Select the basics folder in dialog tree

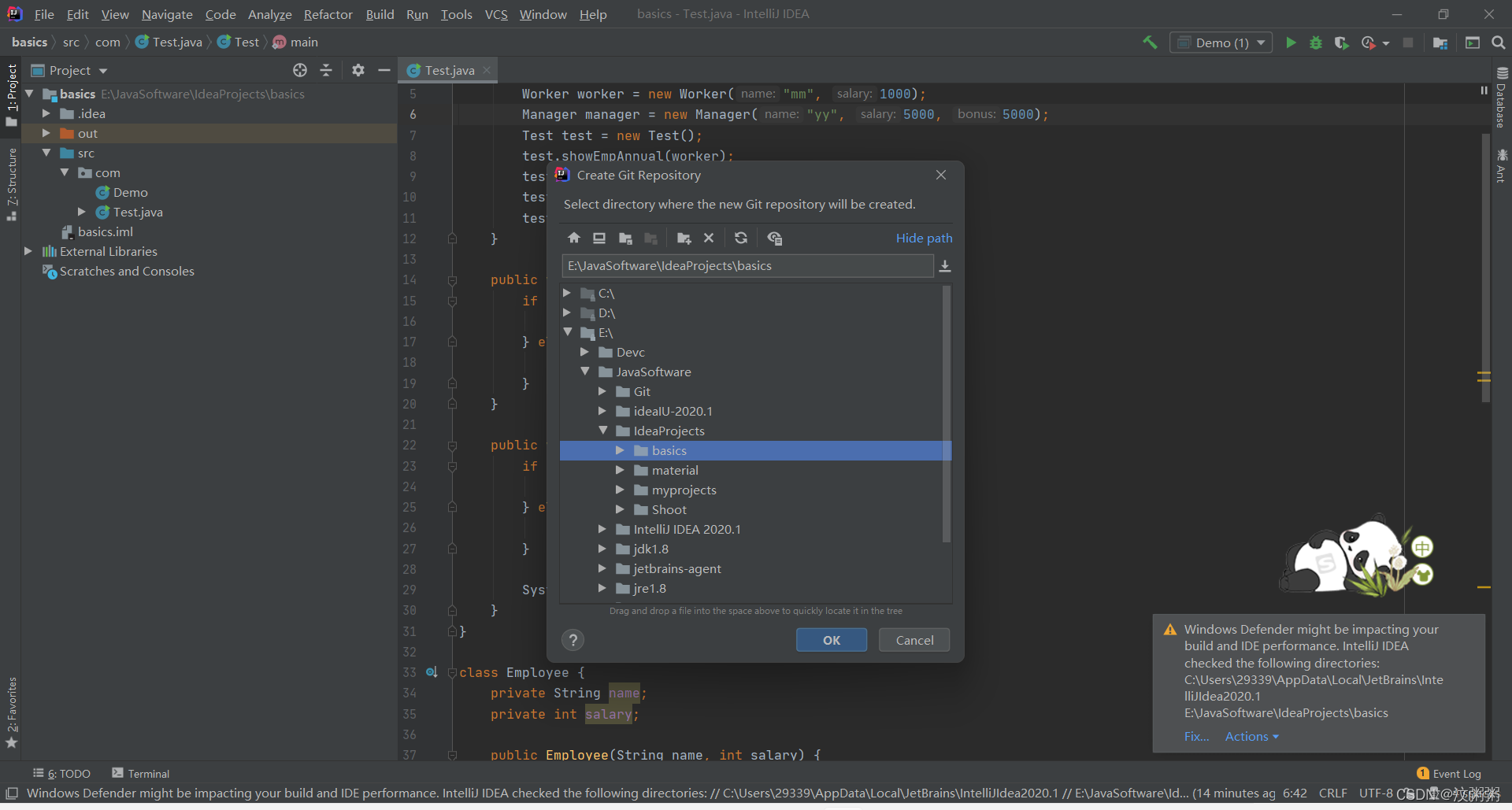(755, 450)
